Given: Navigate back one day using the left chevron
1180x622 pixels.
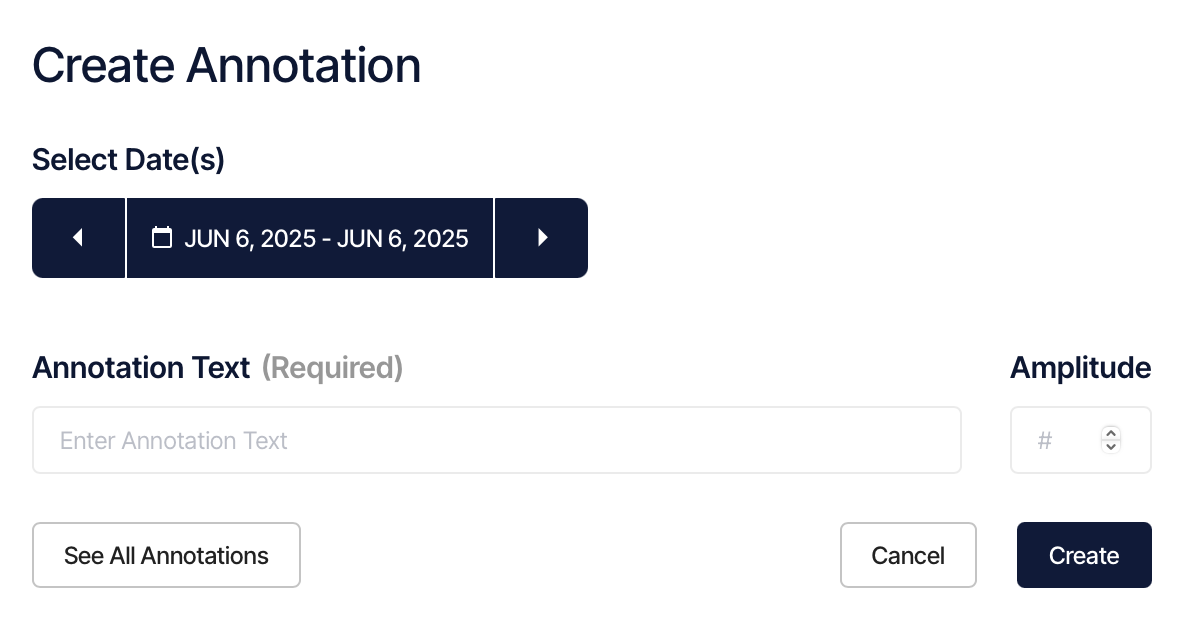Looking at the screenshot, I should pyautogui.click(x=79, y=237).
